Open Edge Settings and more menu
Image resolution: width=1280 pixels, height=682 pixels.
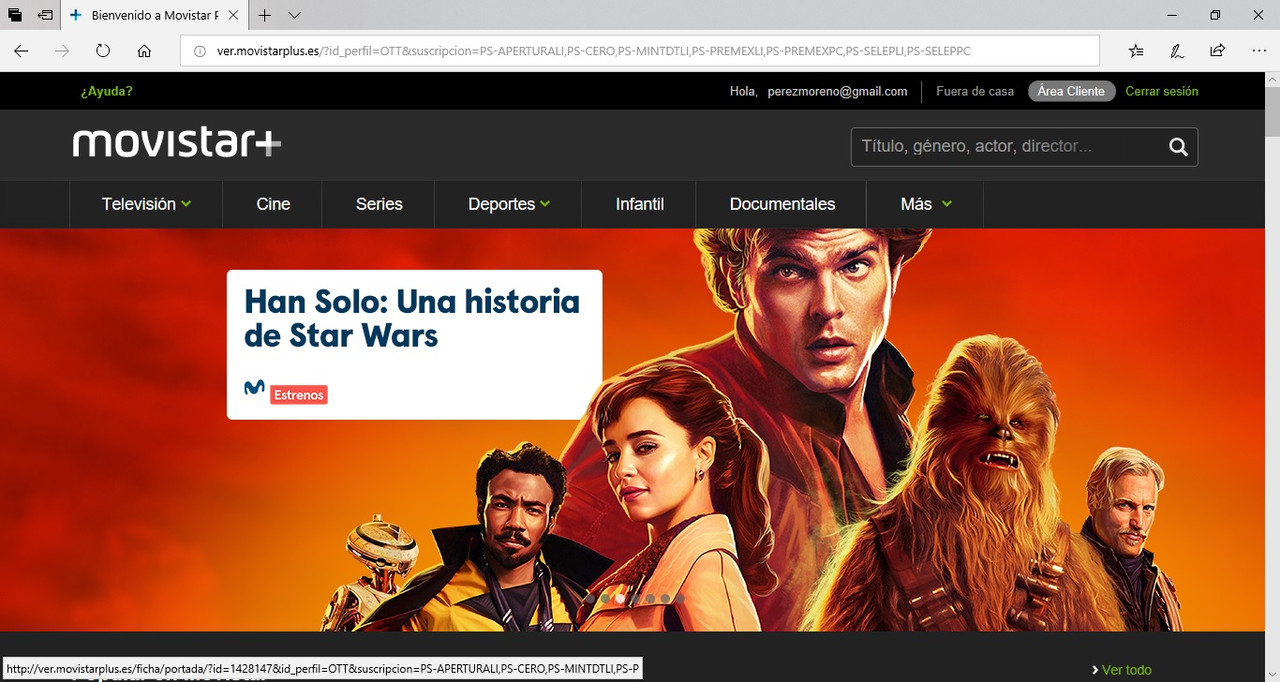coord(1258,51)
